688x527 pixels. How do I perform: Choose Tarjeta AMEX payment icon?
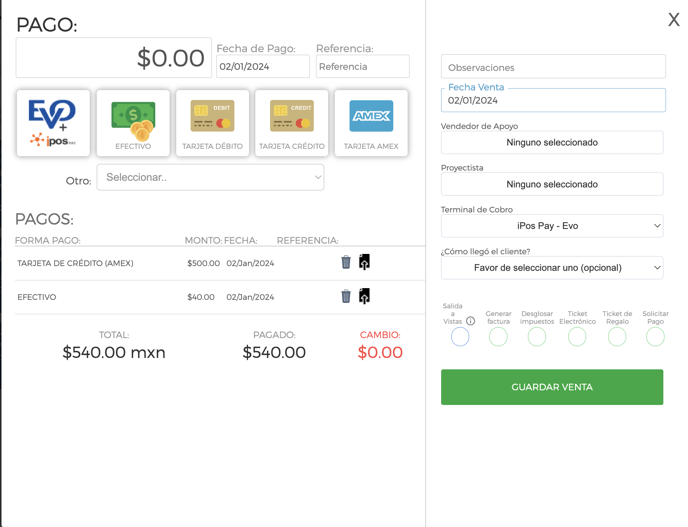[x=371, y=123]
